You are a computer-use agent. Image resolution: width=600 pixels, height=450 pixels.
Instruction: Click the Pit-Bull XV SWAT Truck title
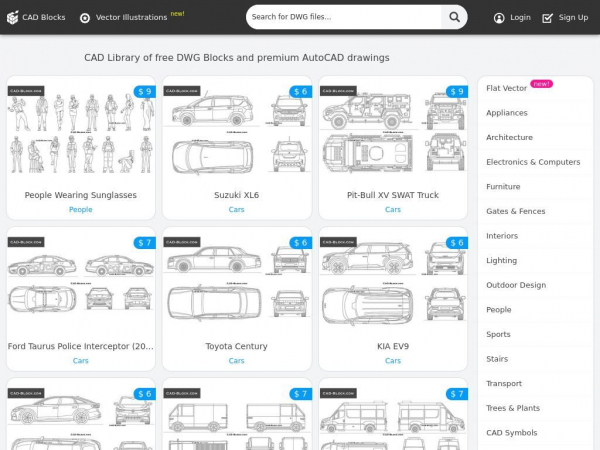click(393, 195)
